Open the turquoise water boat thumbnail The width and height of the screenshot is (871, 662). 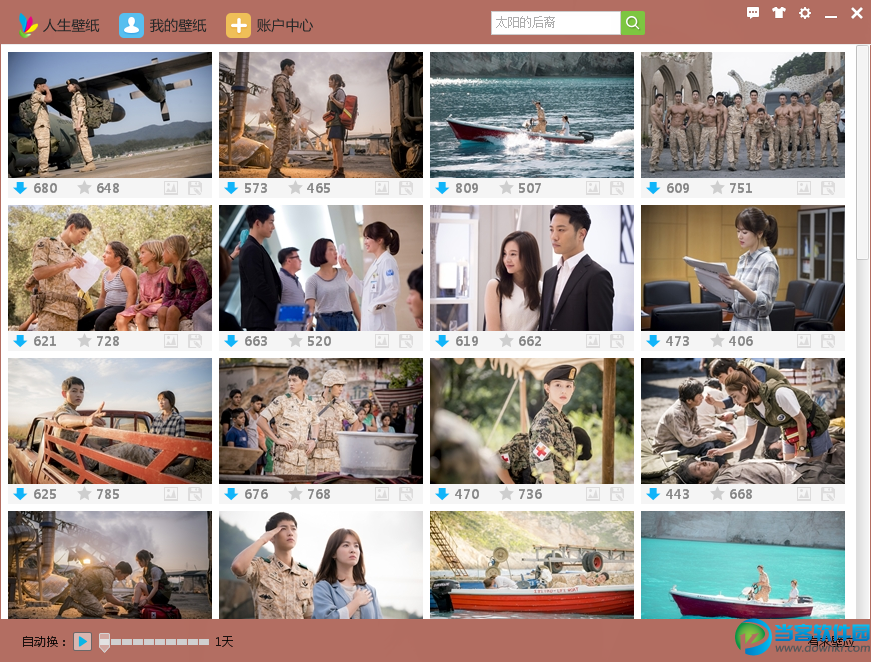(x=743, y=565)
